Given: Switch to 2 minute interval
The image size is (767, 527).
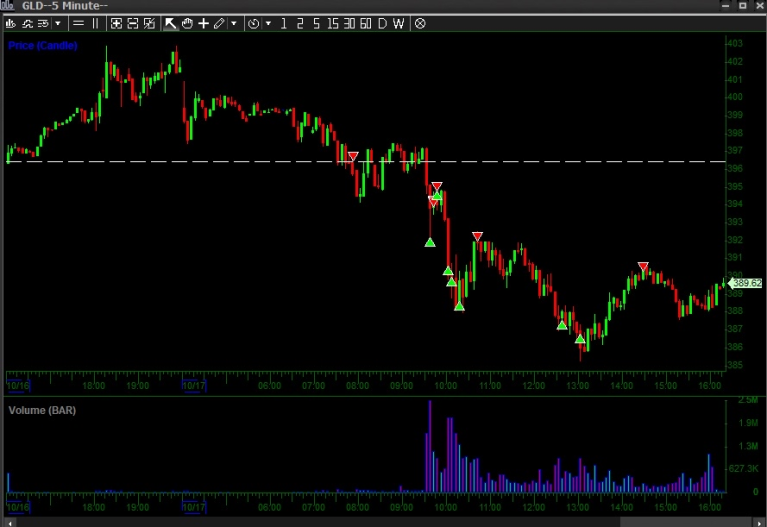Looking at the screenshot, I should click(300, 23).
